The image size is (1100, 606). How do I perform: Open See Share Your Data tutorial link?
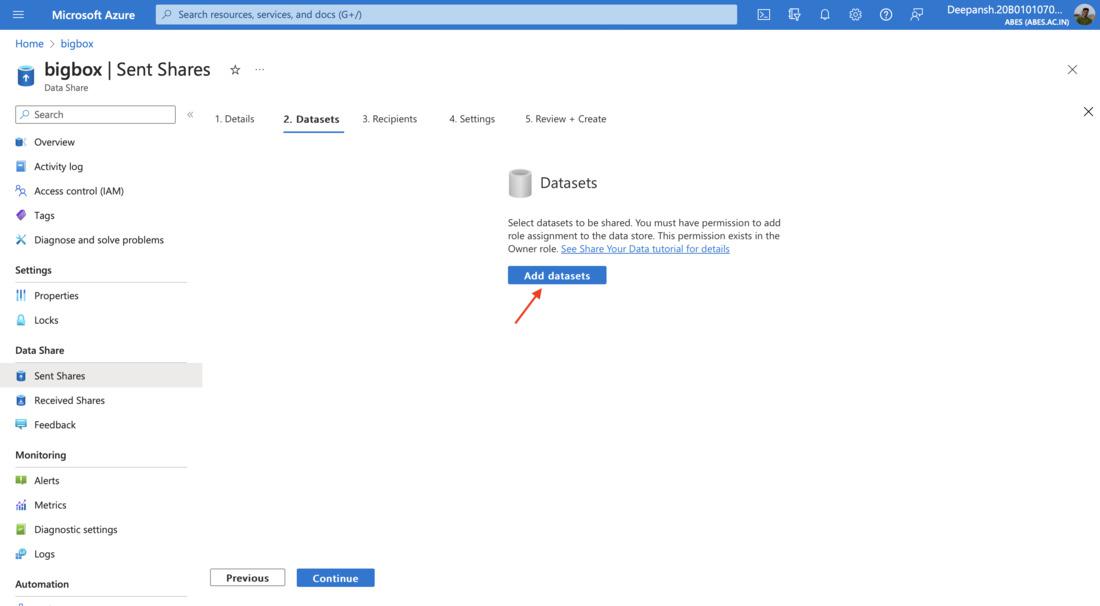645,249
